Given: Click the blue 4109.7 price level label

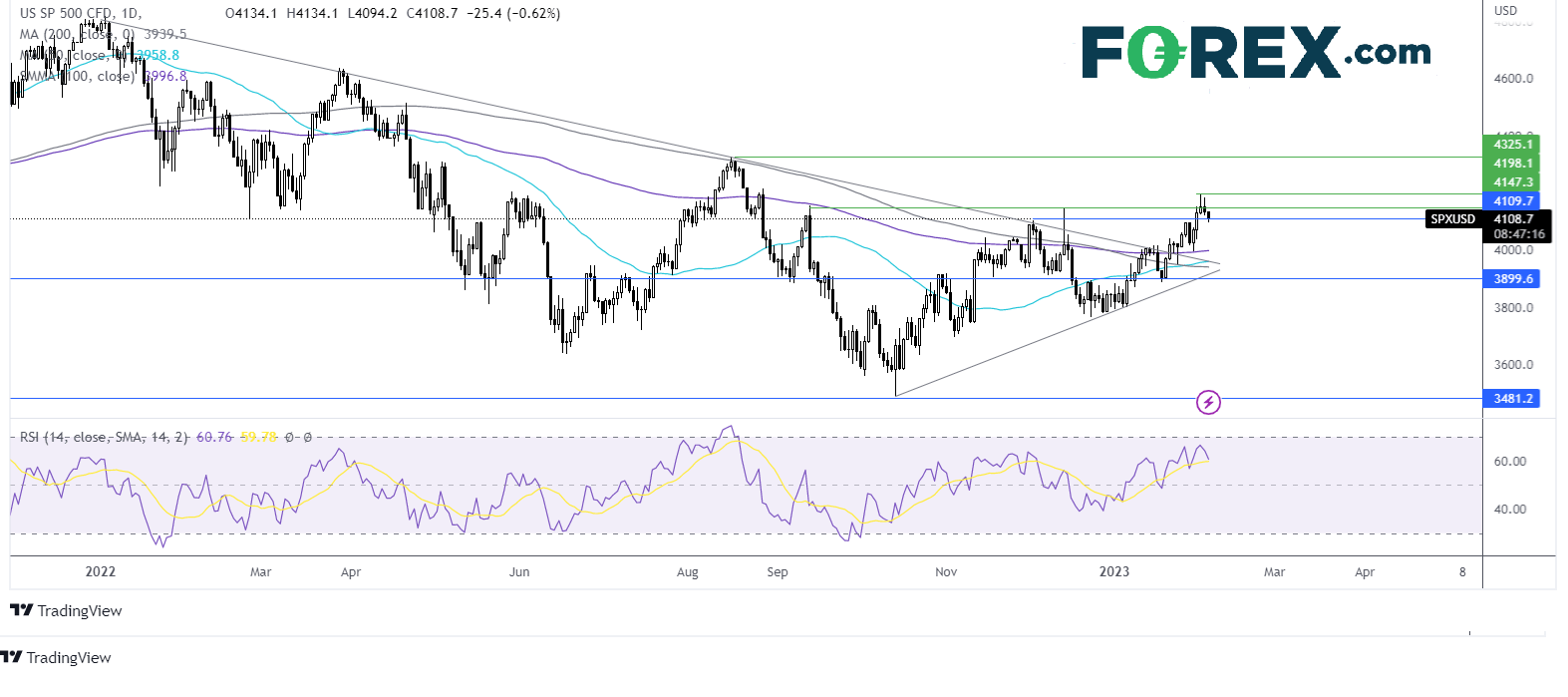Looking at the screenshot, I should point(1511,201).
